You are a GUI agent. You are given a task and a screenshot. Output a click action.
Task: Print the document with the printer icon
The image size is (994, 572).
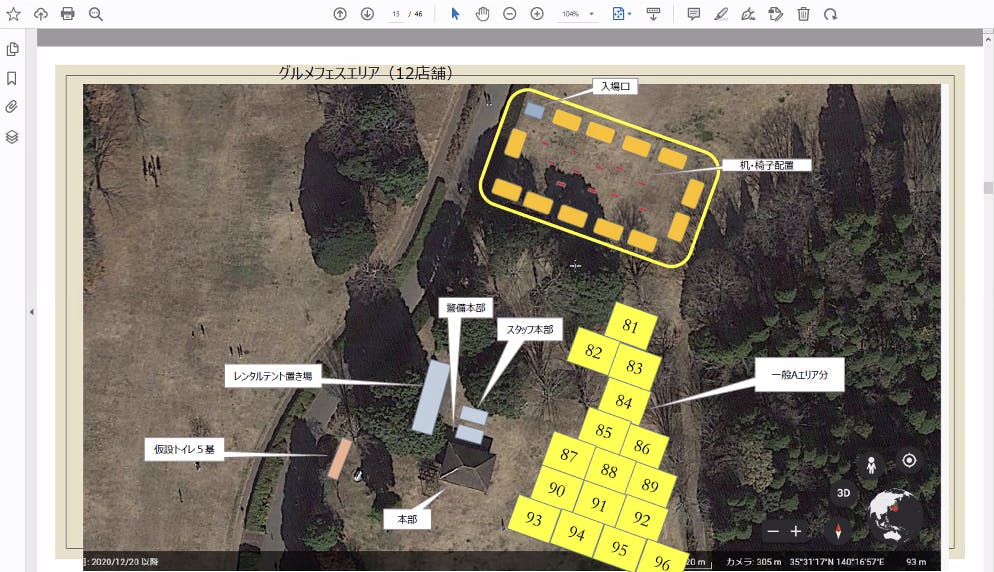point(68,14)
